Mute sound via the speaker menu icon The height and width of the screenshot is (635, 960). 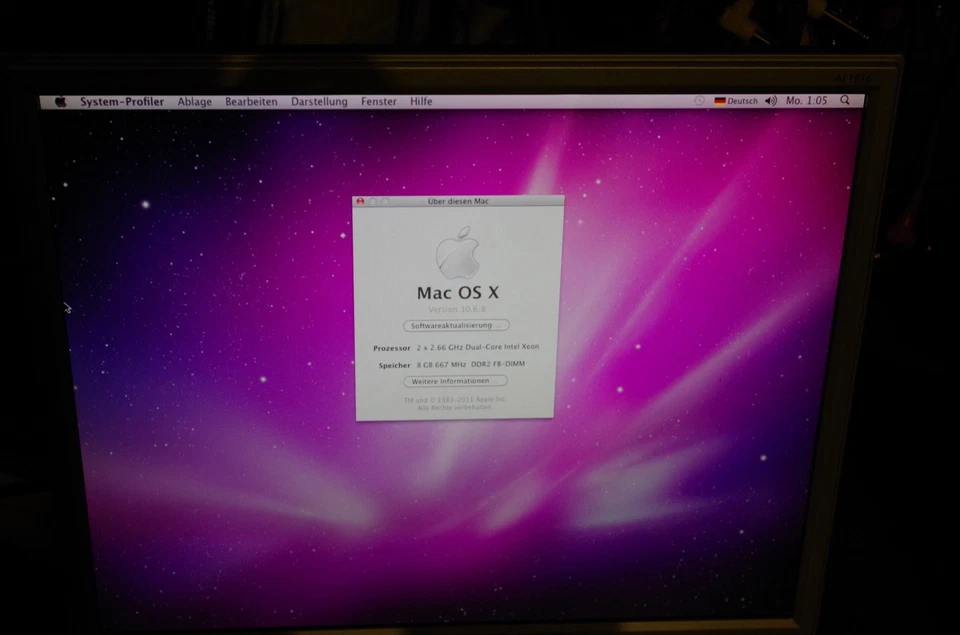[770, 101]
